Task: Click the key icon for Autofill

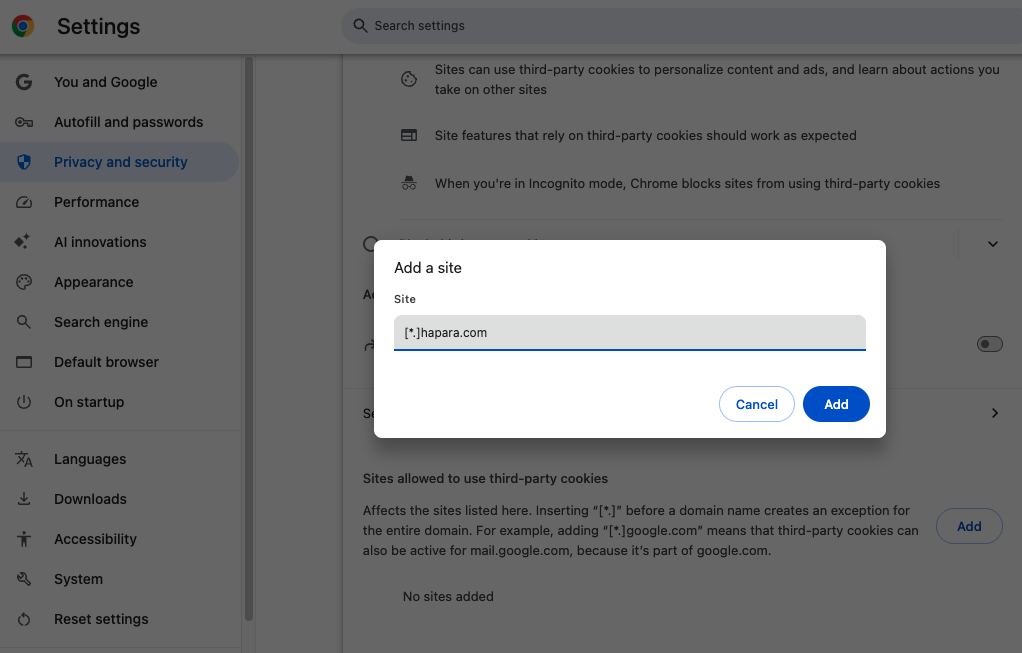Action: pyautogui.click(x=24, y=122)
